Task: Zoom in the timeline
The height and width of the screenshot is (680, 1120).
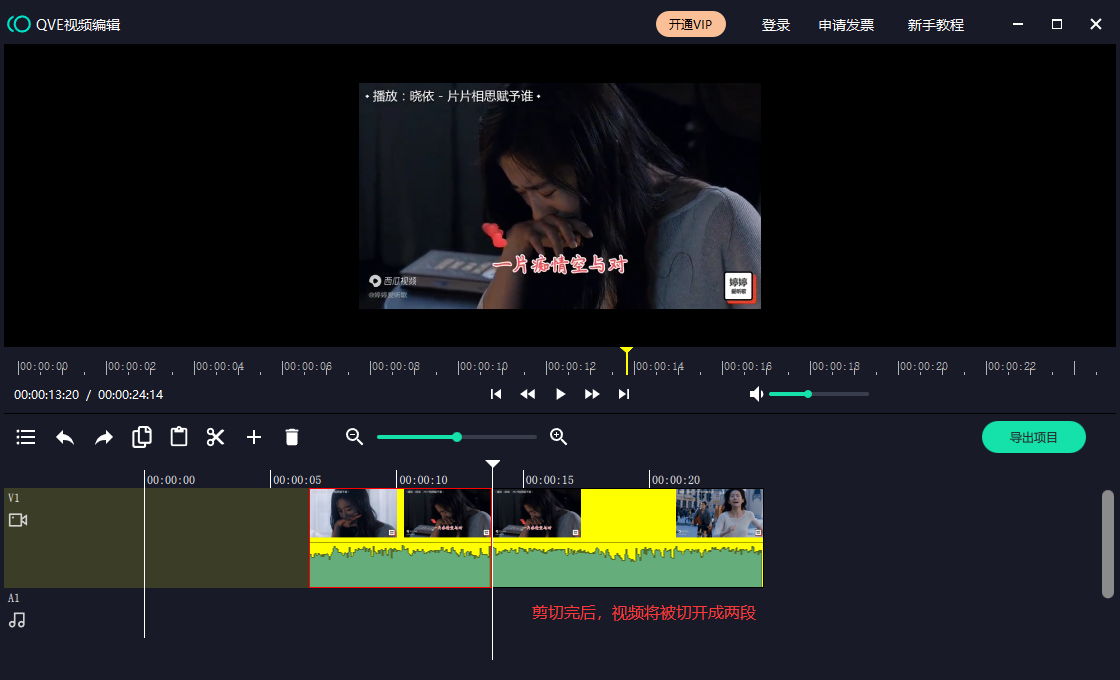Action: point(559,437)
